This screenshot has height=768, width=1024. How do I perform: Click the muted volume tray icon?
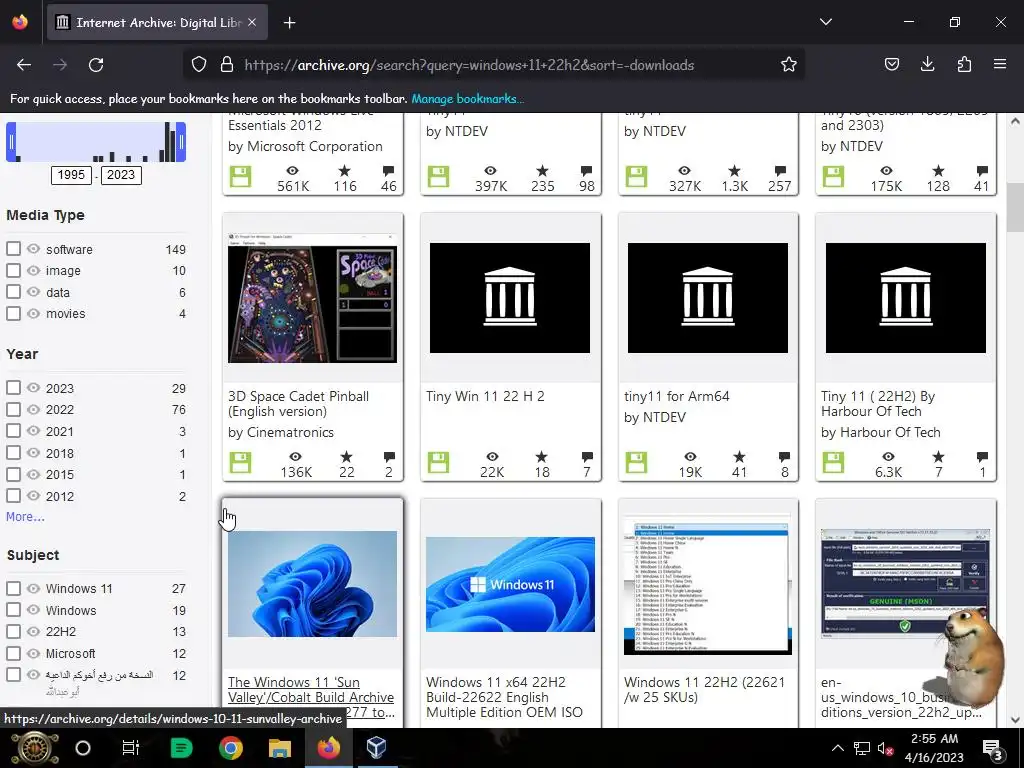(x=886, y=748)
